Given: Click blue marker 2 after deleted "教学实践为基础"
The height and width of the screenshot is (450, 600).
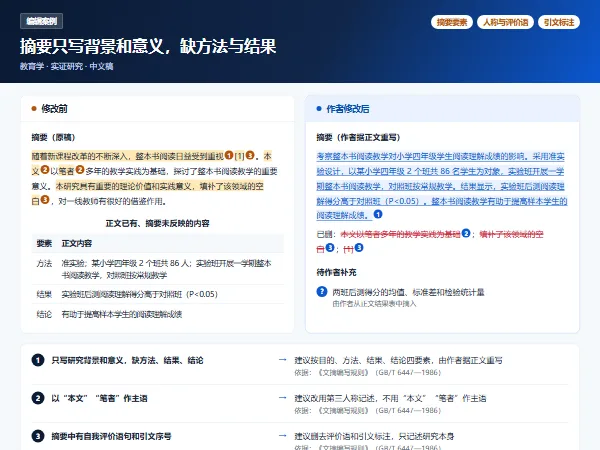Looking at the screenshot, I should (466, 233).
